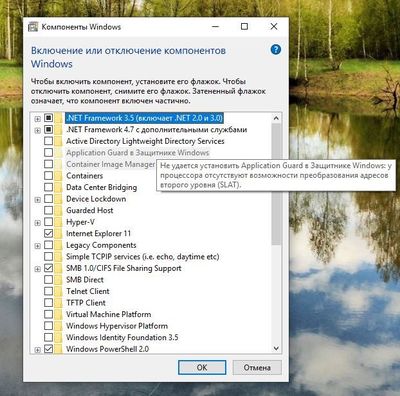
Task: Select Application Guard в Защитнике Windows row
Action: (137, 153)
